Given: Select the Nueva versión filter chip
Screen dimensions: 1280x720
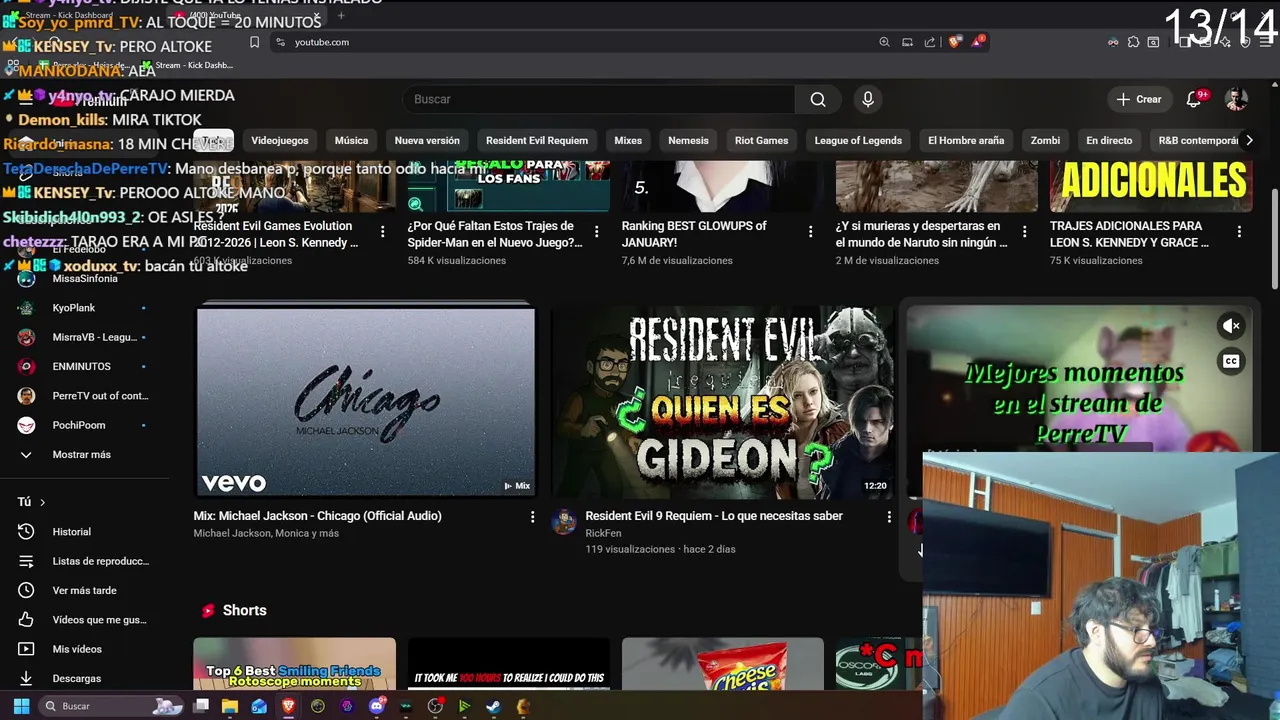Looking at the screenshot, I should coord(427,140).
